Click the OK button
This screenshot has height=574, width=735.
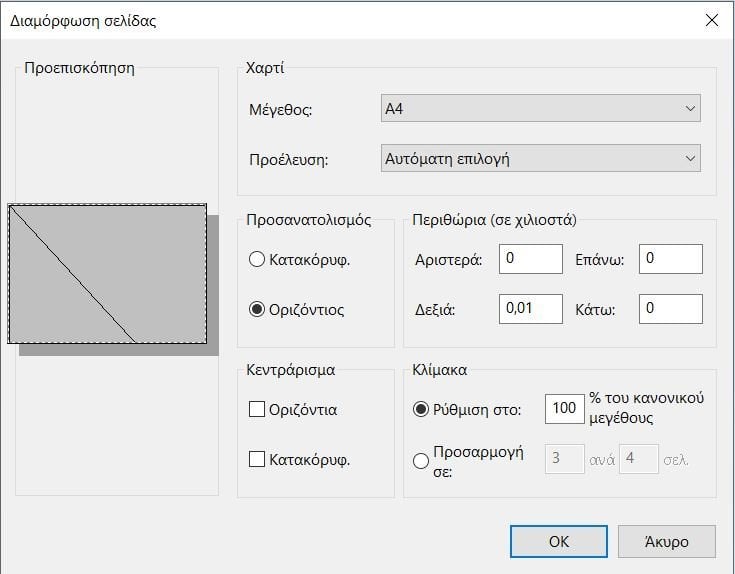[x=559, y=542]
